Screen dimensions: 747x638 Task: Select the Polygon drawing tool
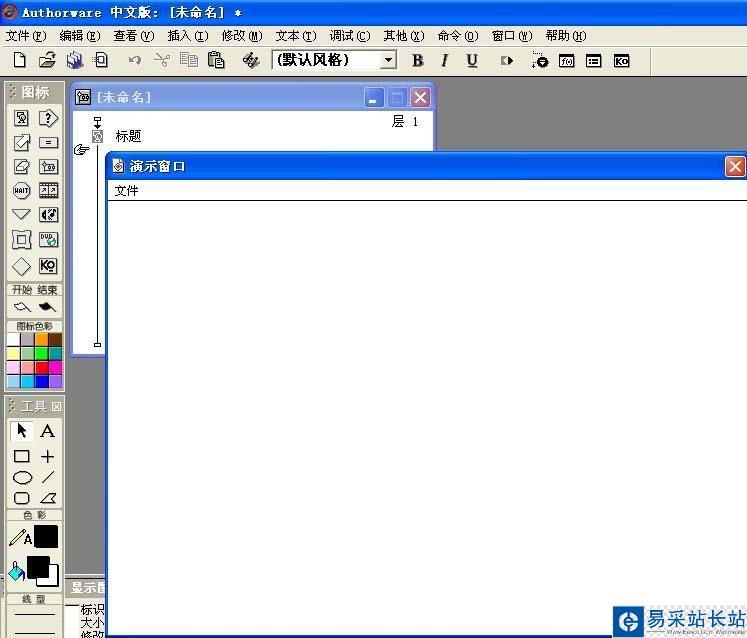point(48,498)
